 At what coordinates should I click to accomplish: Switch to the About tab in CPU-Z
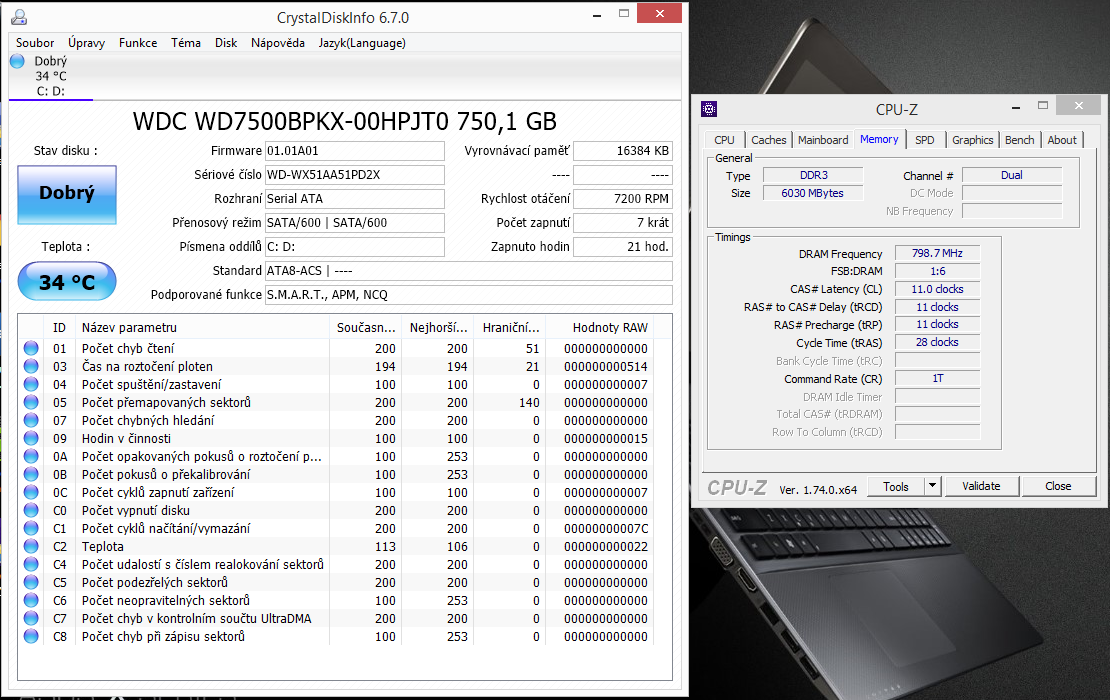coord(1062,140)
